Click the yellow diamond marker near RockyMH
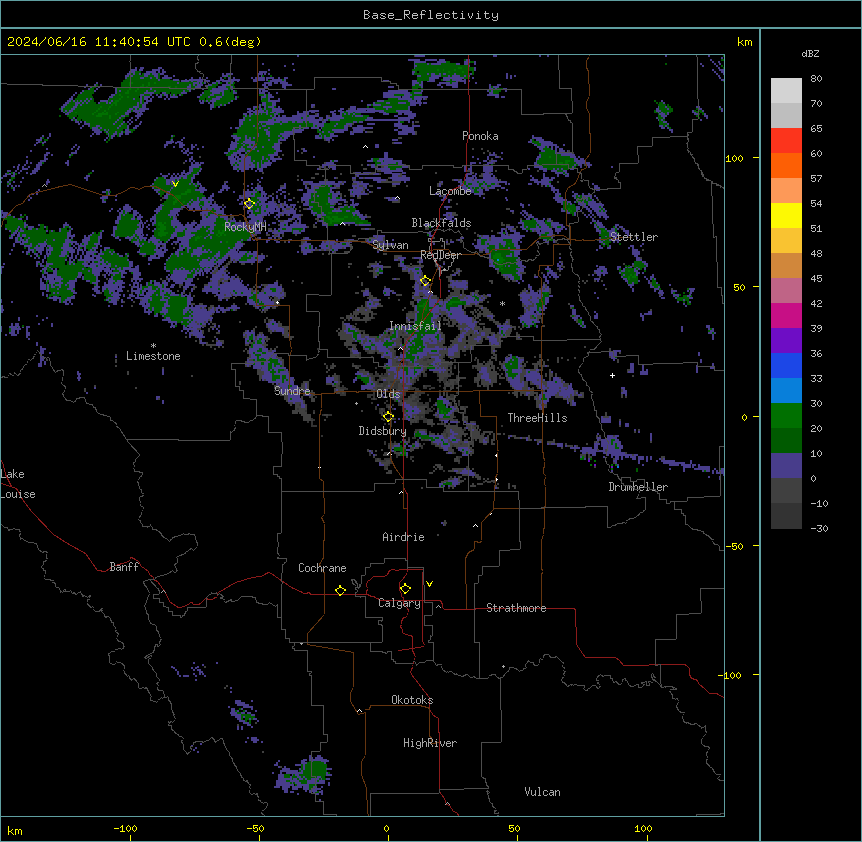Screen dimensions: 862x842 tap(250, 204)
